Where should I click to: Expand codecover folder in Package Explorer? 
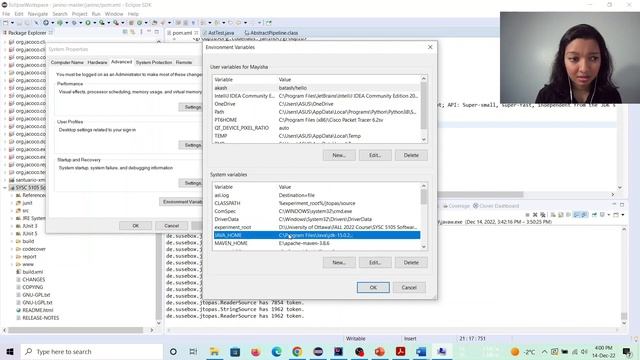(x=12, y=249)
